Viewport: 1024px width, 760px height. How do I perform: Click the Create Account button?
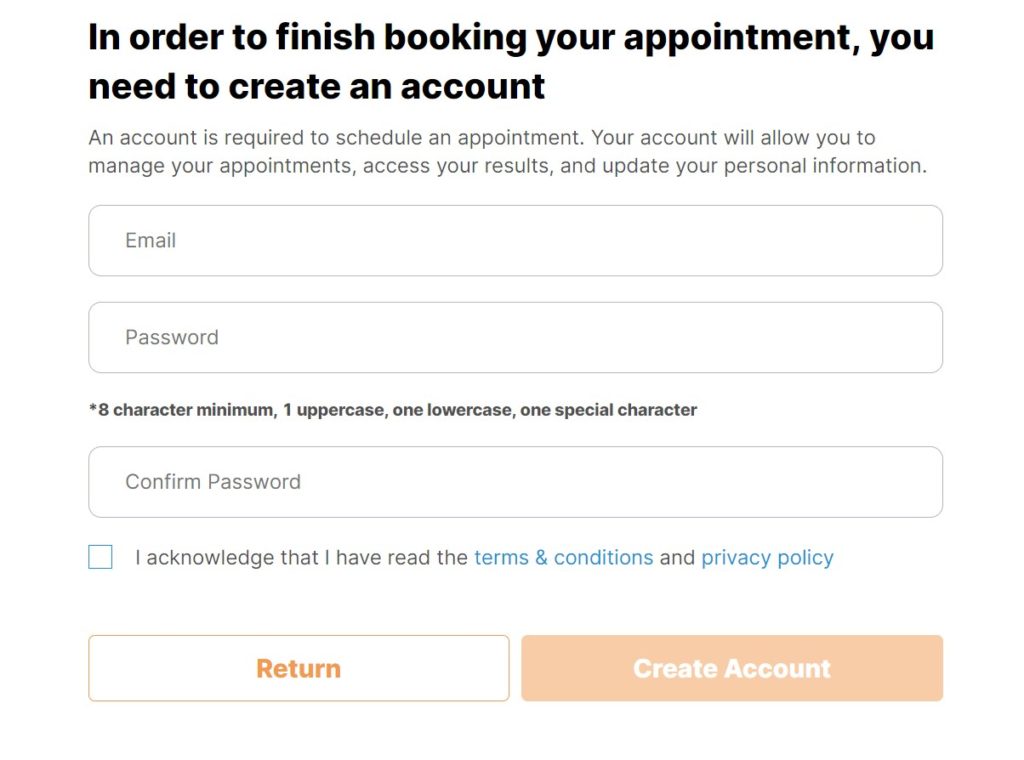[x=731, y=668]
